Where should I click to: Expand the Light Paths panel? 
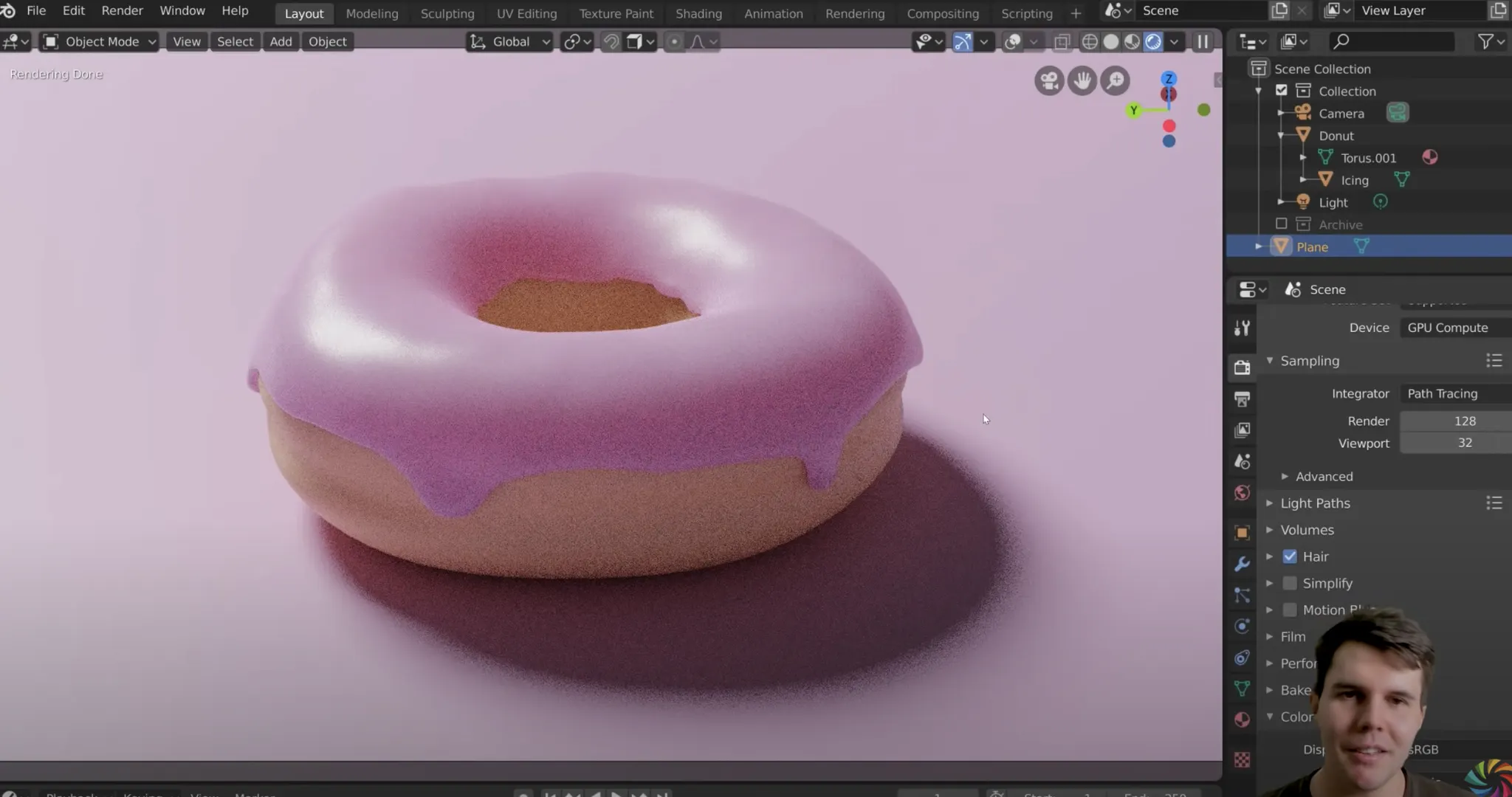point(1315,503)
